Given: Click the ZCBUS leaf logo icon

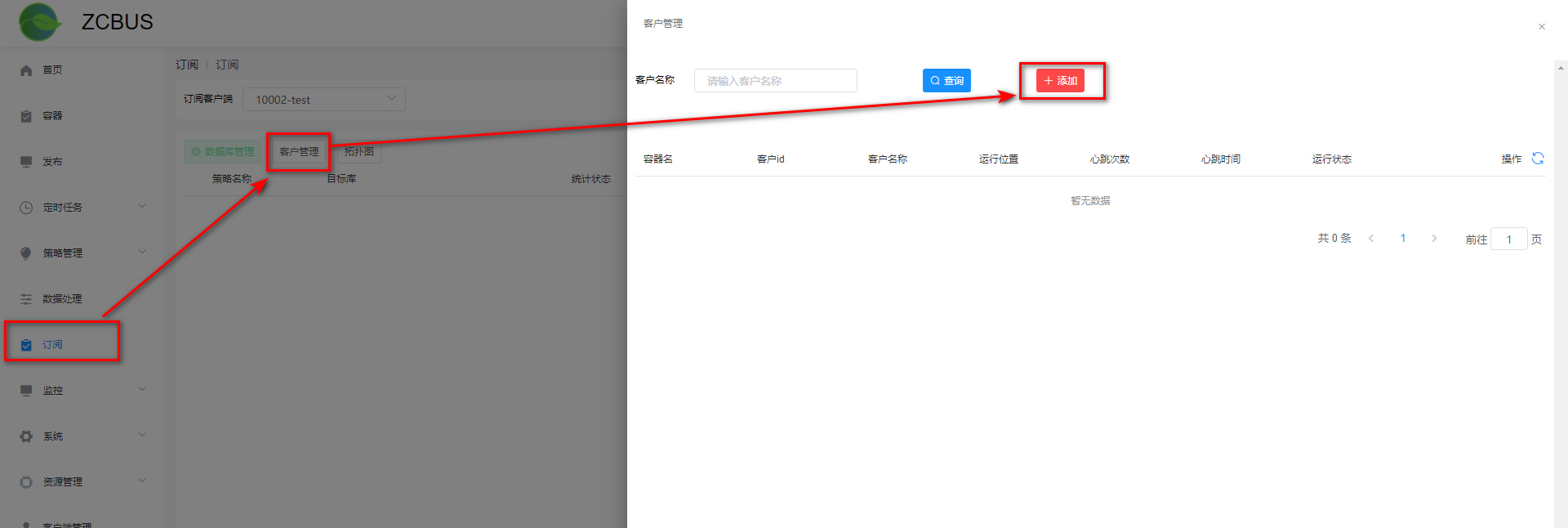Looking at the screenshot, I should 39,22.
